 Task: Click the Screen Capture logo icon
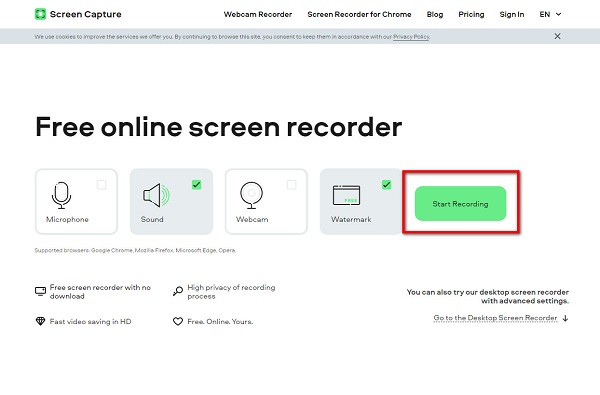click(40, 14)
